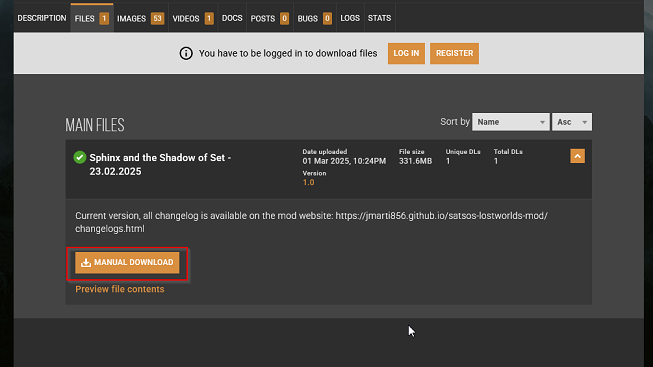Click the info circle icon

click(186, 53)
